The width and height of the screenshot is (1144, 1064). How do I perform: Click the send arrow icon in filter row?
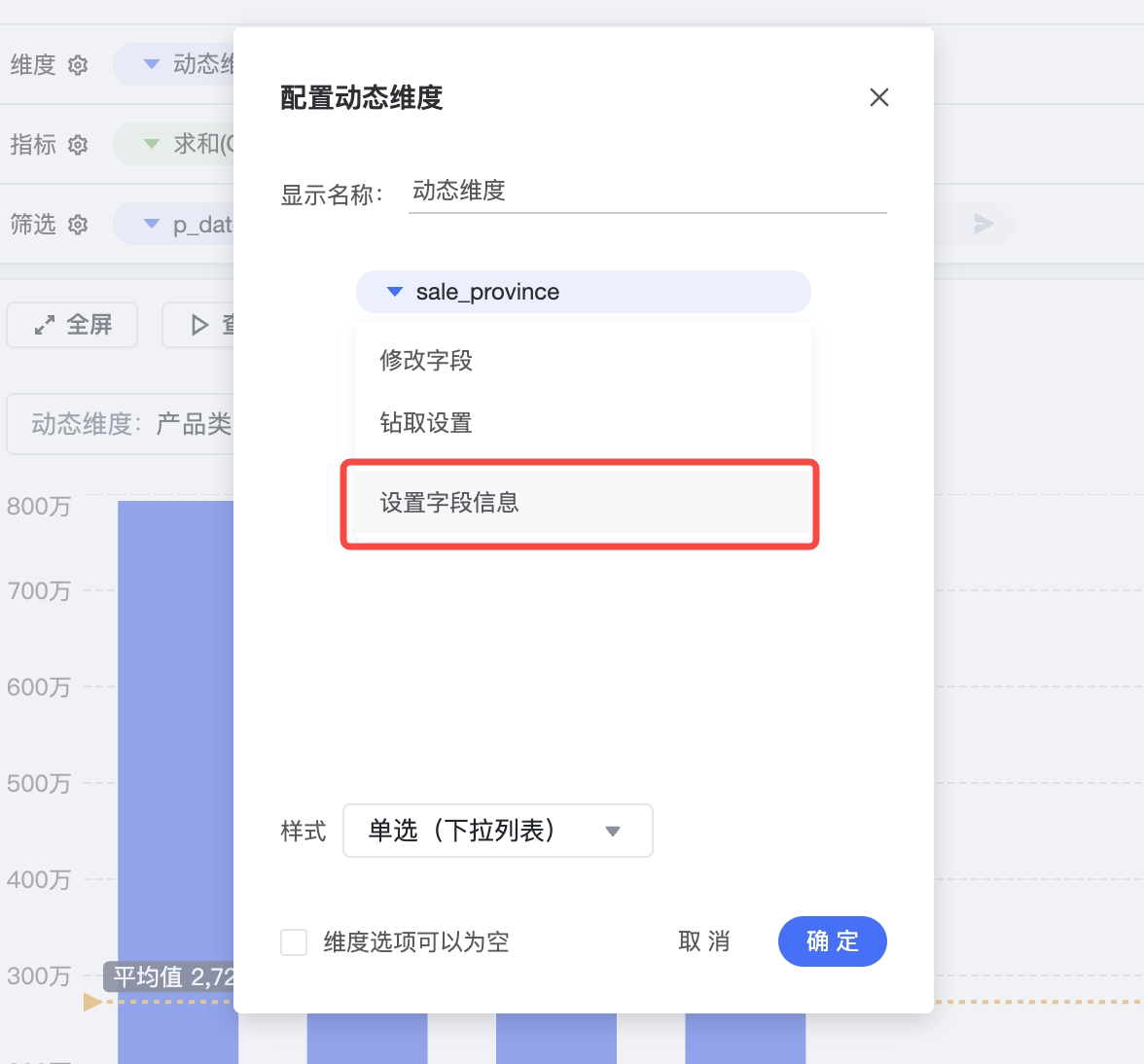983,224
